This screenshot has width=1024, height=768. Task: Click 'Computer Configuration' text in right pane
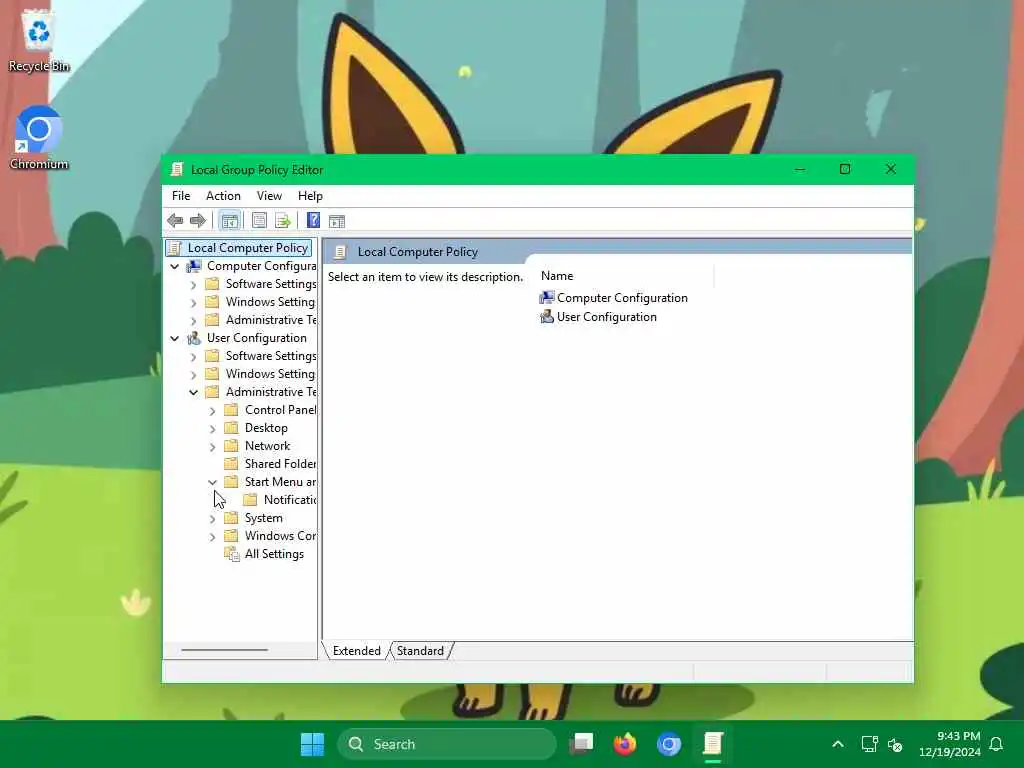tap(622, 298)
